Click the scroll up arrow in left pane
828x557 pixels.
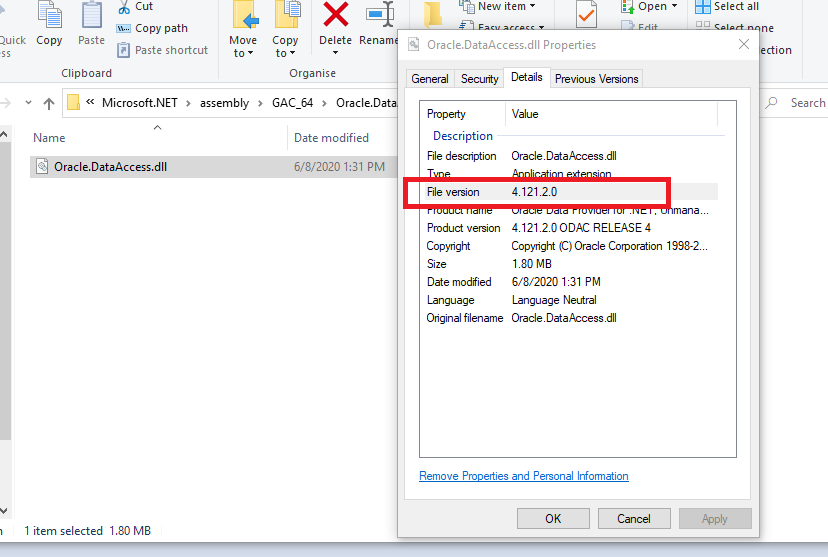[4, 135]
